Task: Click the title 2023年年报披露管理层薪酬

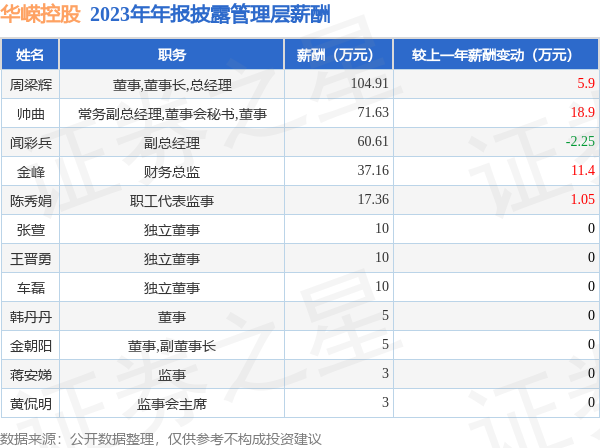Action: click(x=210, y=15)
